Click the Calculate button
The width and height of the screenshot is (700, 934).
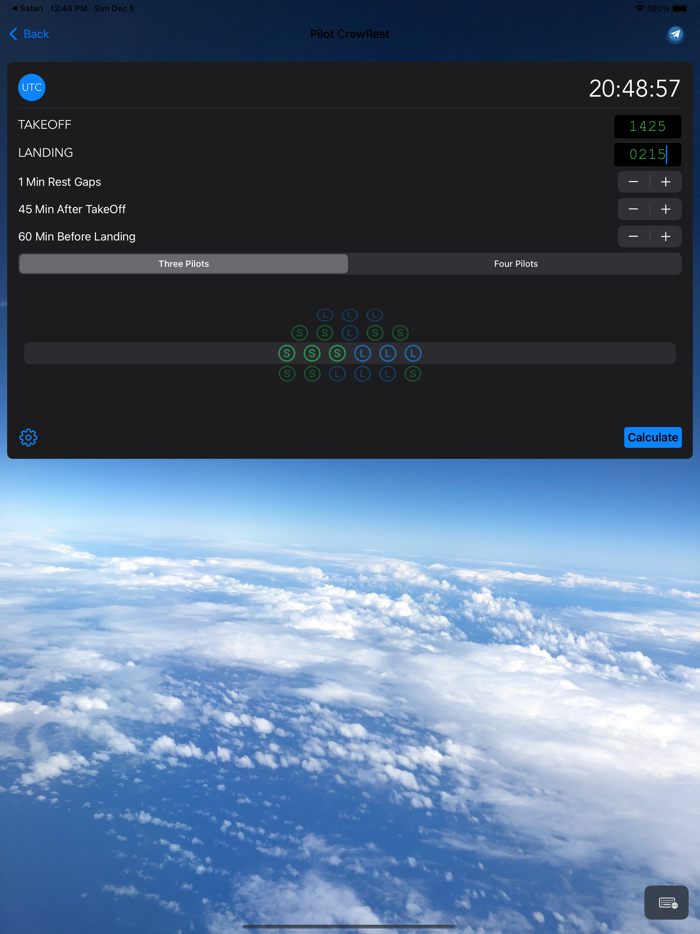pyautogui.click(x=652, y=438)
